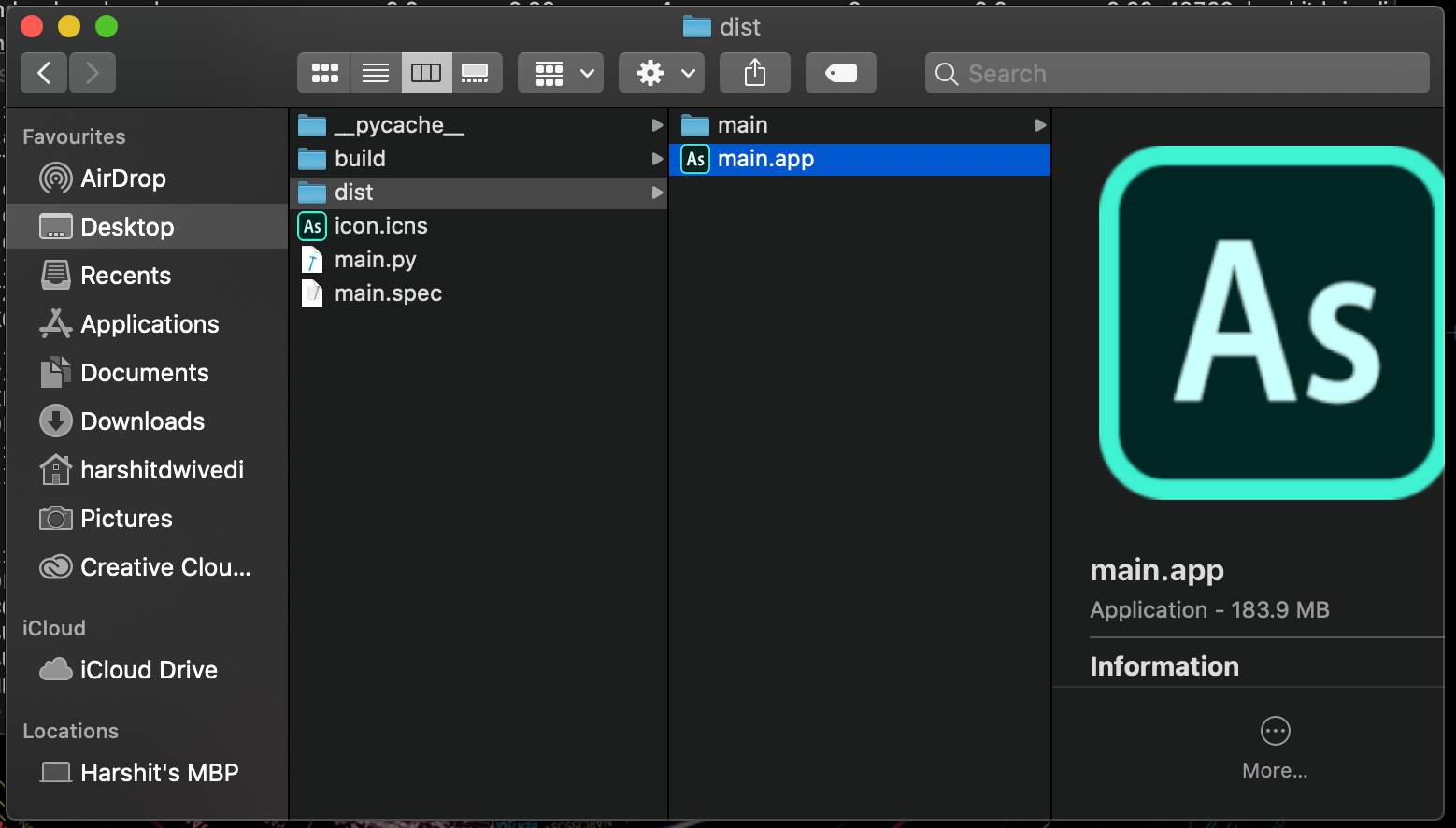Image resolution: width=1456 pixels, height=828 pixels.
Task: Select the __pycache__ folder
Action: (478, 125)
